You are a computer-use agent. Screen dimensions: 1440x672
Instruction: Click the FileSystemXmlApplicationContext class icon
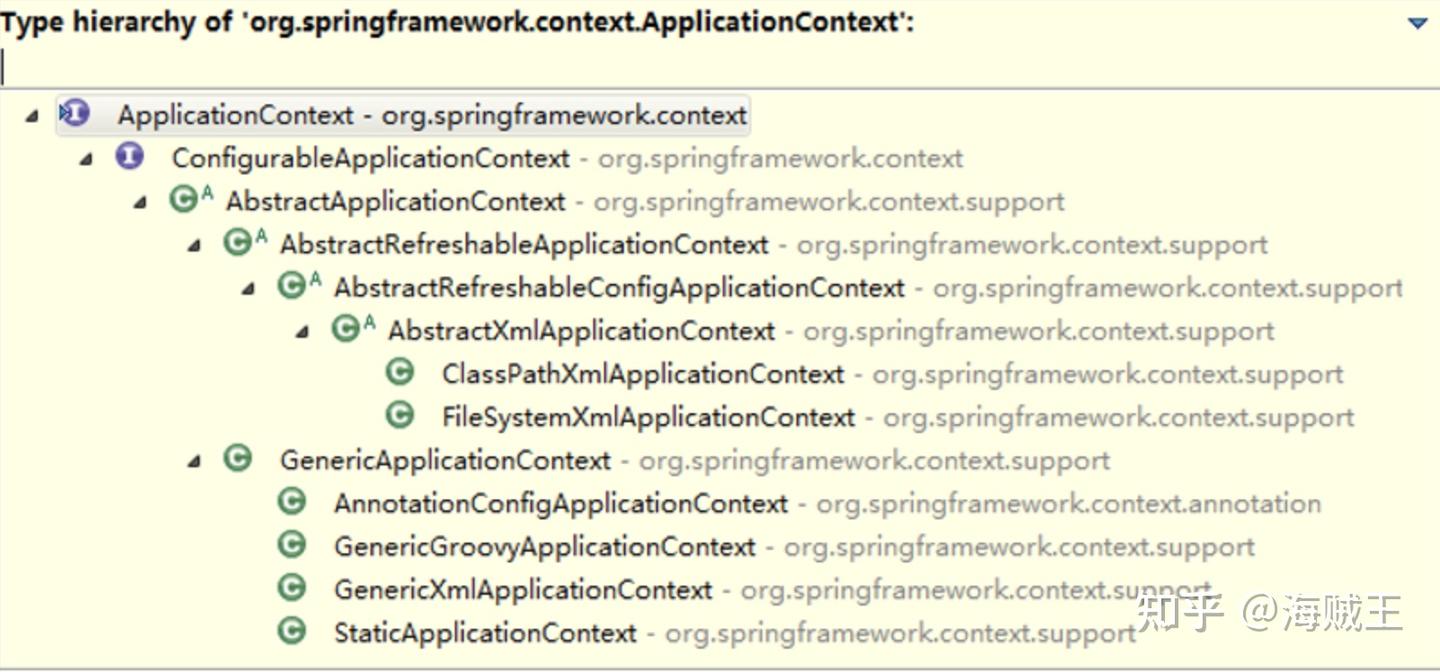pos(400,416)
